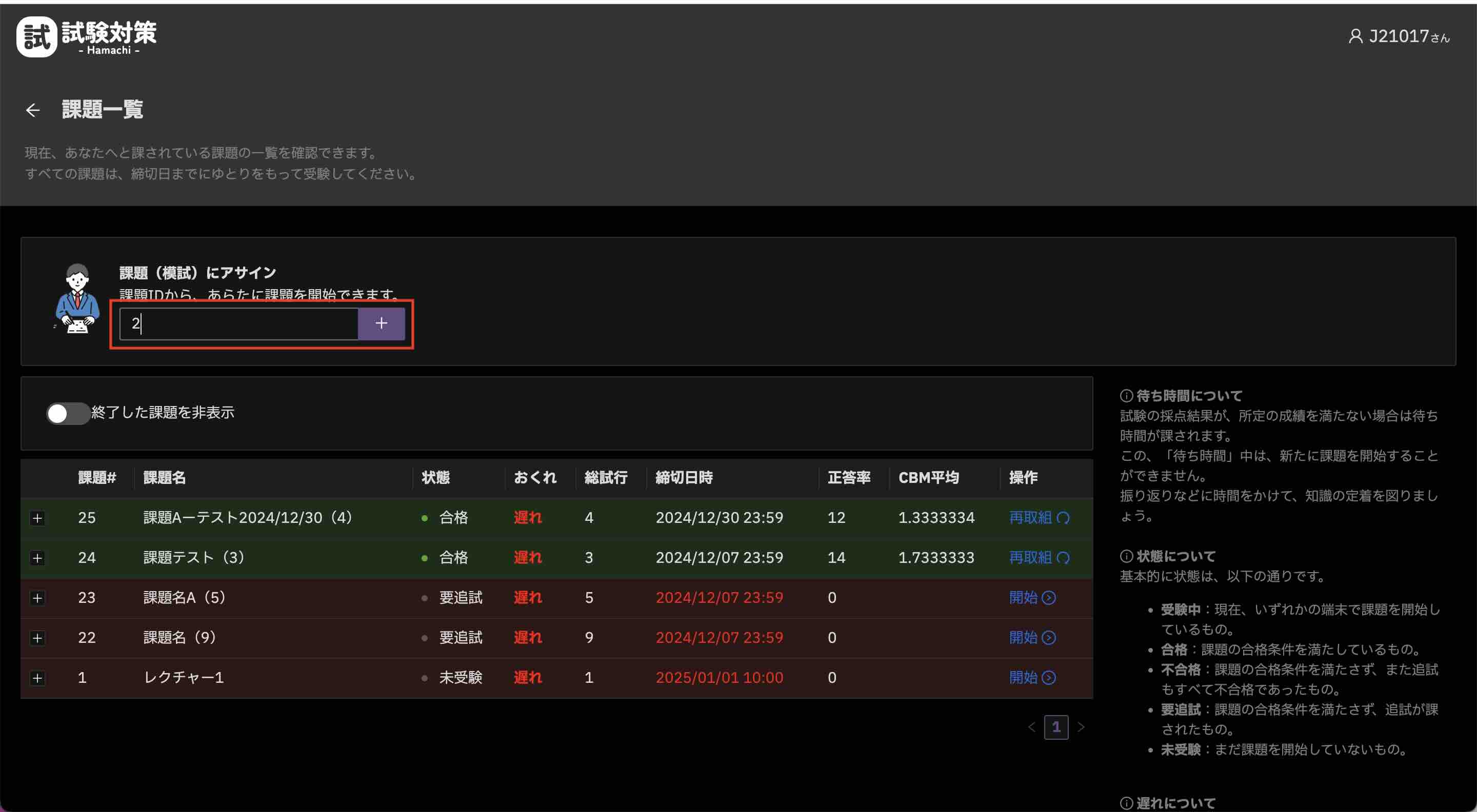The image size is (1477, 812).
Task: Click the 再取組 retry icon for task 24
Action: [x=1063, y=558]
